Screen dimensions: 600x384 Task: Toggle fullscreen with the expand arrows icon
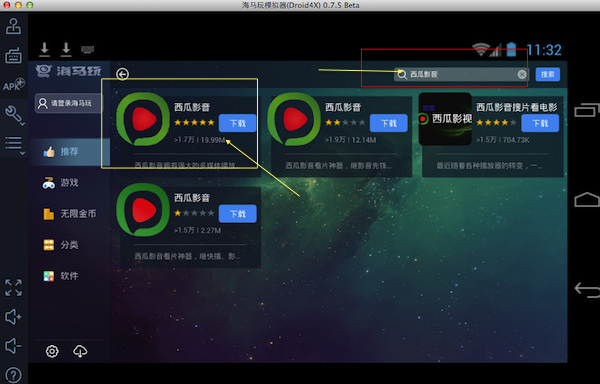13,288
